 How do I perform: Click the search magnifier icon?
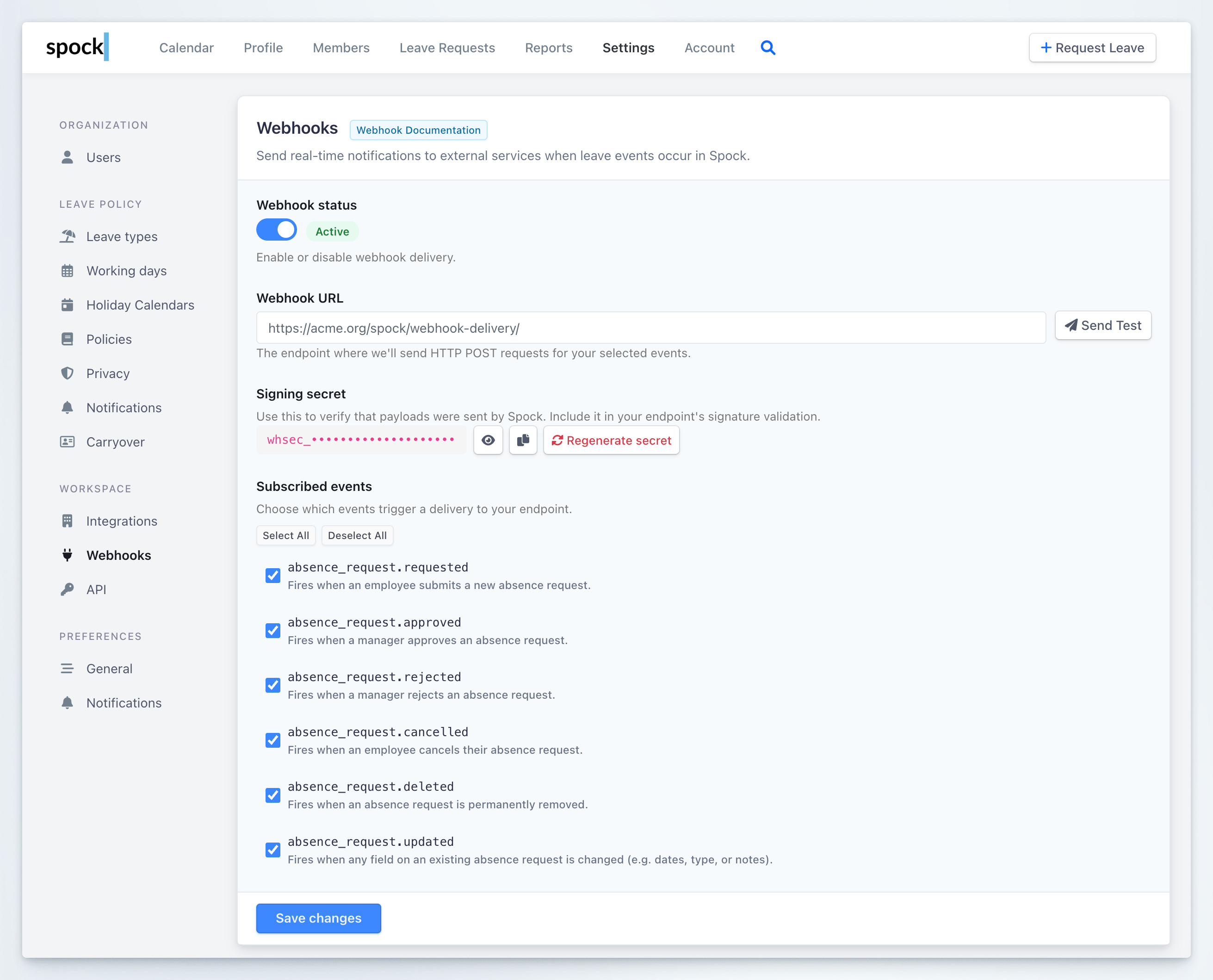pyautogui.click(x=768, y=47)
